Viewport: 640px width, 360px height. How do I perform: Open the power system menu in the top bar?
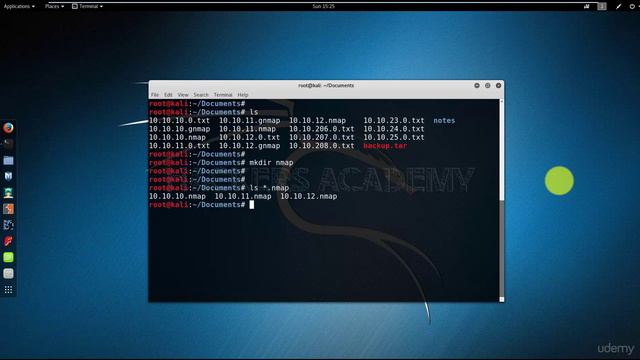click(632, 6)
